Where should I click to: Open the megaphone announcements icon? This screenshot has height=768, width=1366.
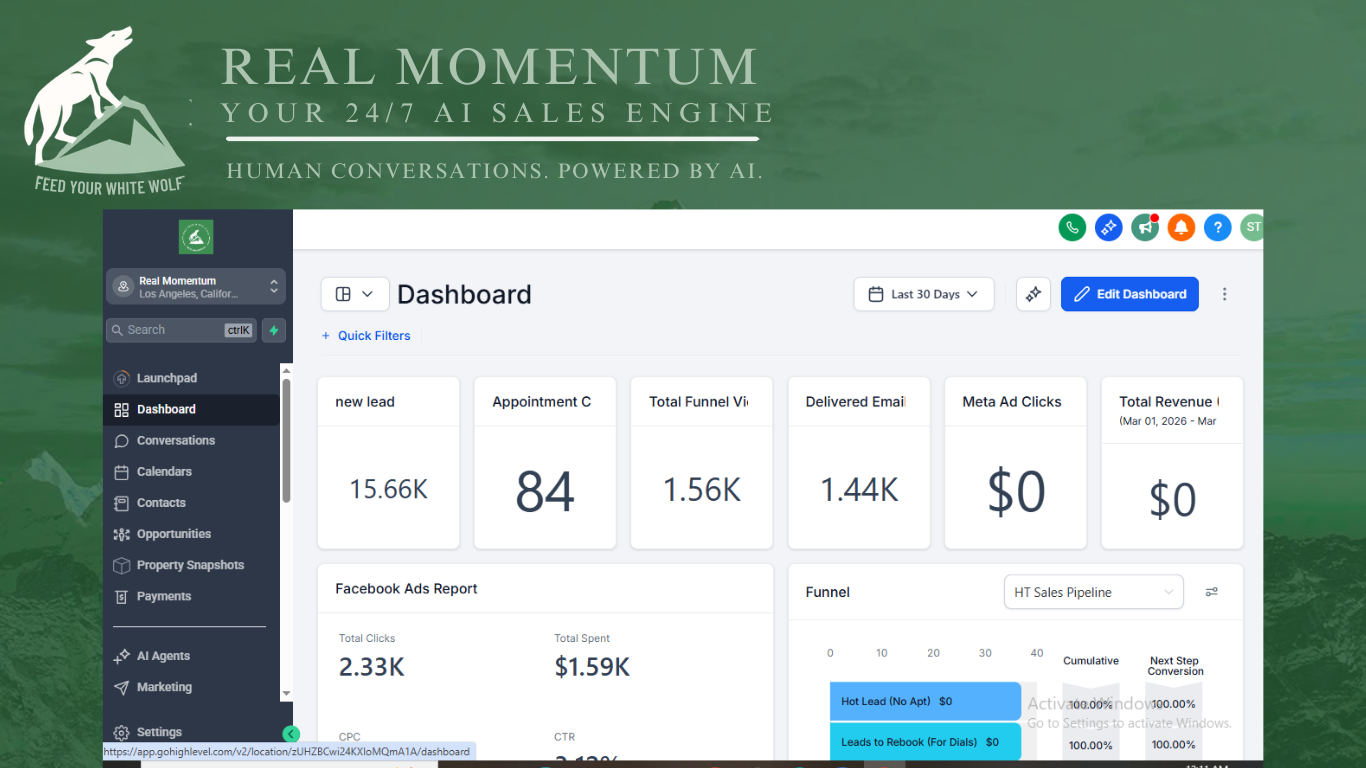click(1145, 228)
